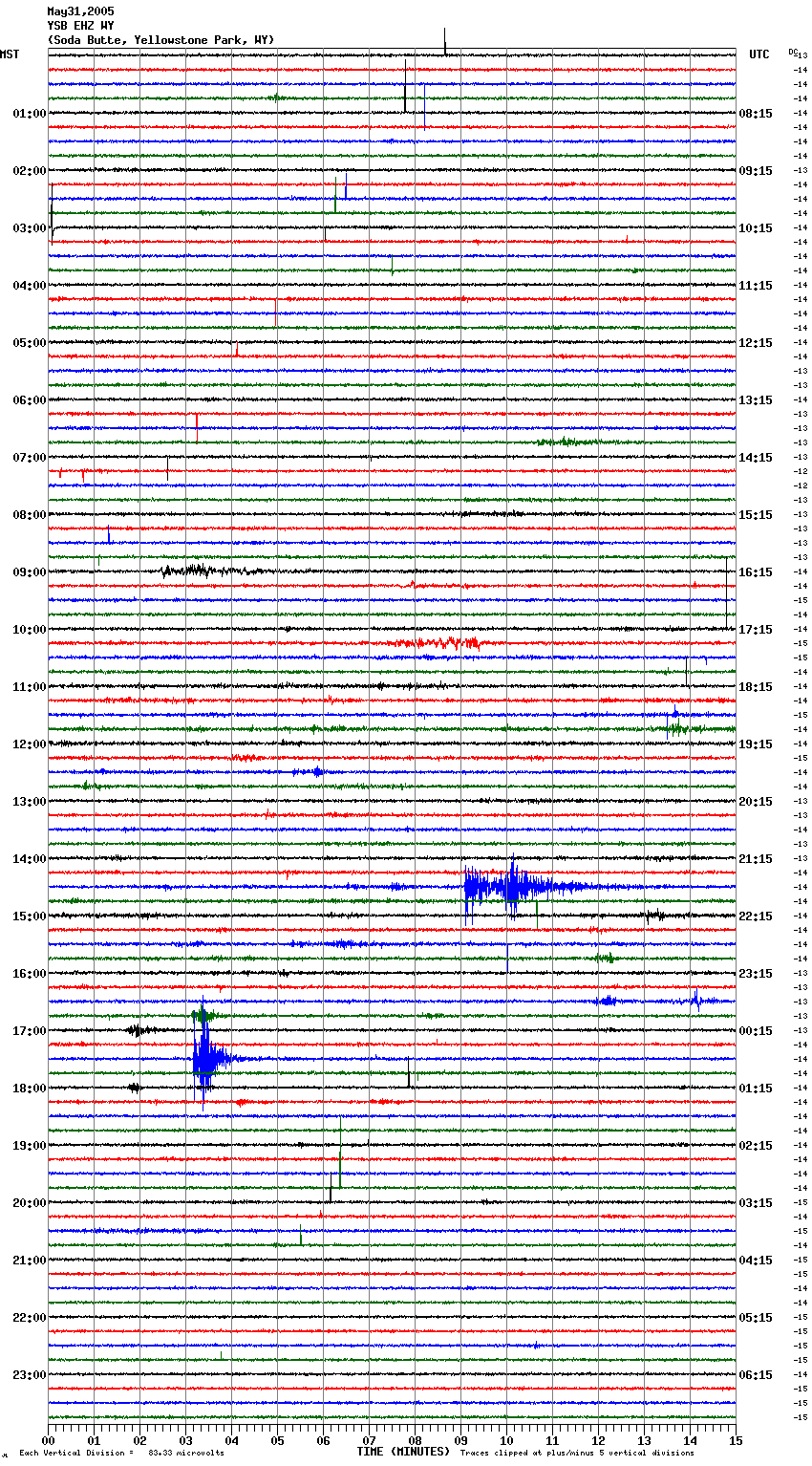Viewport: 812px width, 1466px height.
Task: Click the '05:00' MST time label
Action: [x=30, y=343]
